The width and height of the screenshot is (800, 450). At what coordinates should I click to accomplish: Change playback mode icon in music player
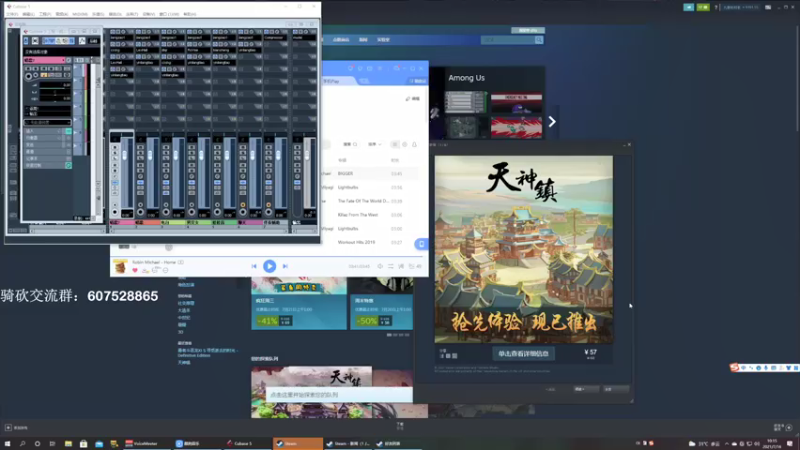pos(391,266)
